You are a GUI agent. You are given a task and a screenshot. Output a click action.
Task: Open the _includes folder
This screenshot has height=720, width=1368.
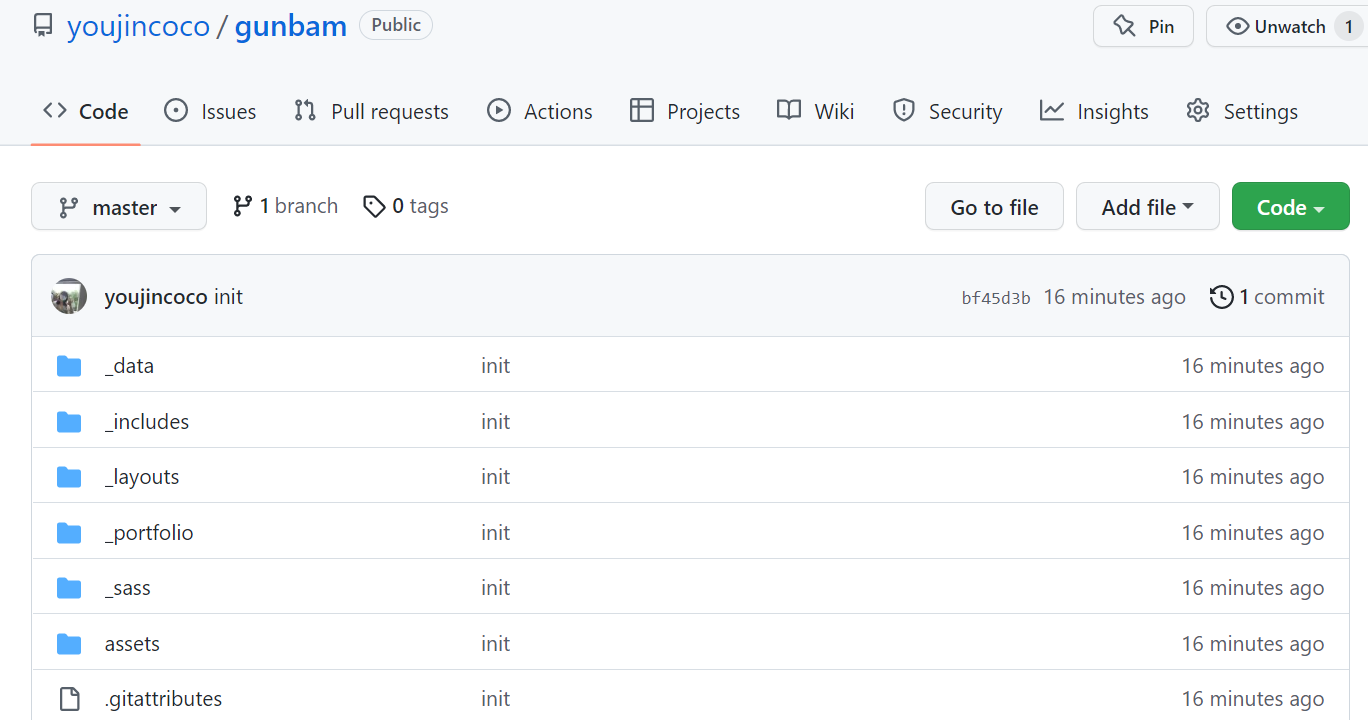coord(147,422)
